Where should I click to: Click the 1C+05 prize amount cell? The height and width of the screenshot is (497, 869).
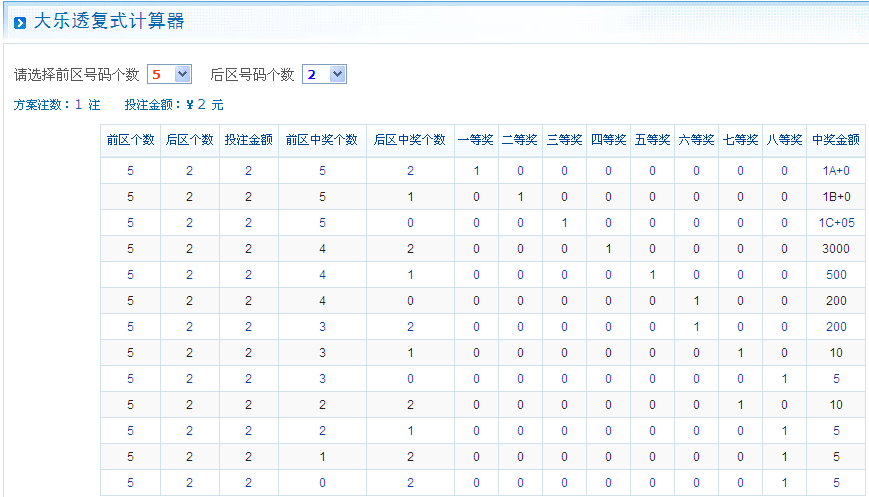[x=836, y=223]
